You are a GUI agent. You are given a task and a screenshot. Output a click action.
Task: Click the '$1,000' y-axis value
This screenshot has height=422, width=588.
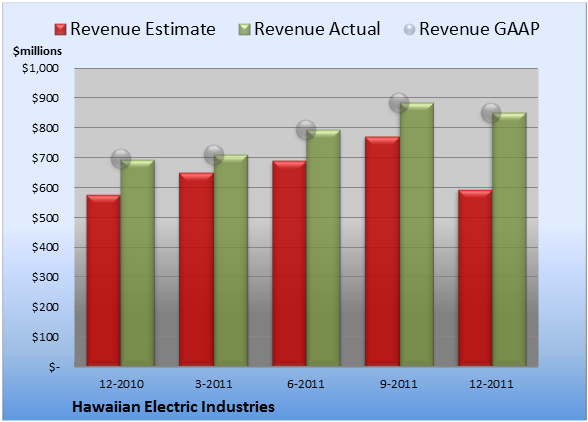[x=40, y=68]
